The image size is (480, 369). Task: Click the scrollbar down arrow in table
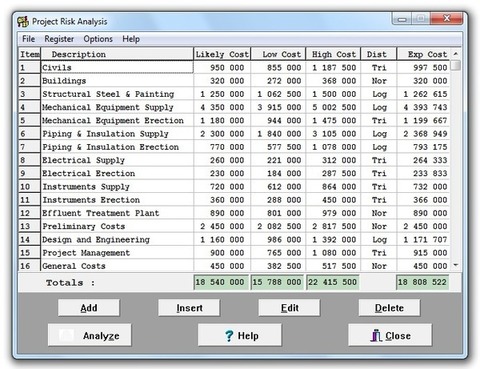click(x=456, y=265)
